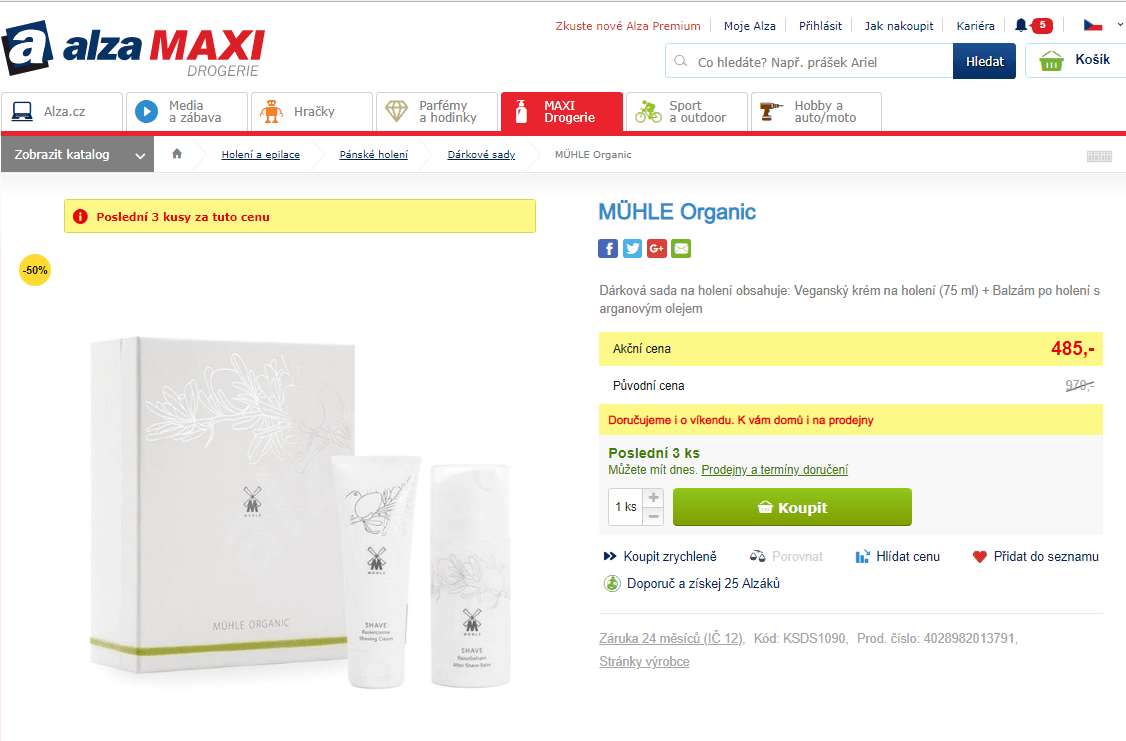Click the green Koupit button
The height and width of the screenshot is (741, 1126).
[x=792, y=507]
